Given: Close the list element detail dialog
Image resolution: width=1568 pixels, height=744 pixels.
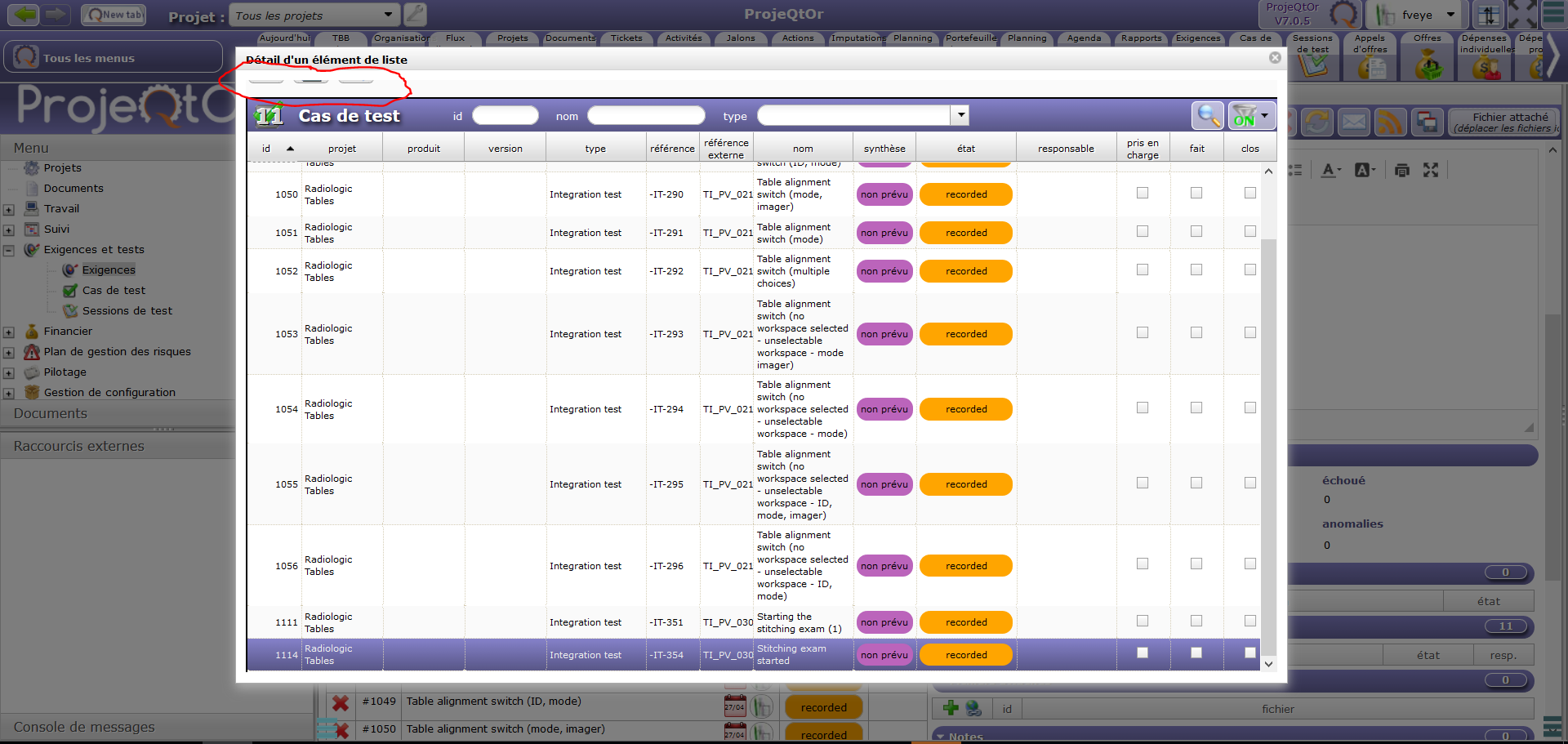Looking at the screenshot, I should click(x=1275, y=58).
